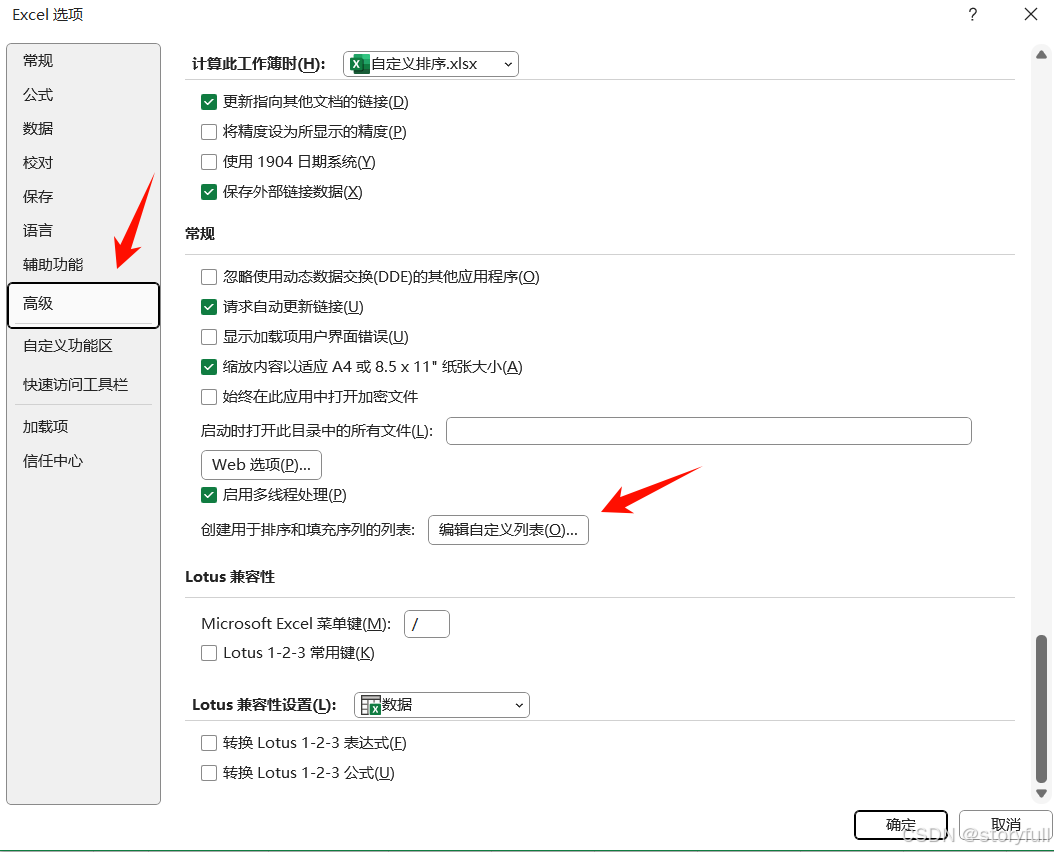This screenshot has width=1054, height=852.
Task: Select 高级 in the options sidebar
Action: (x=83, y=305)
